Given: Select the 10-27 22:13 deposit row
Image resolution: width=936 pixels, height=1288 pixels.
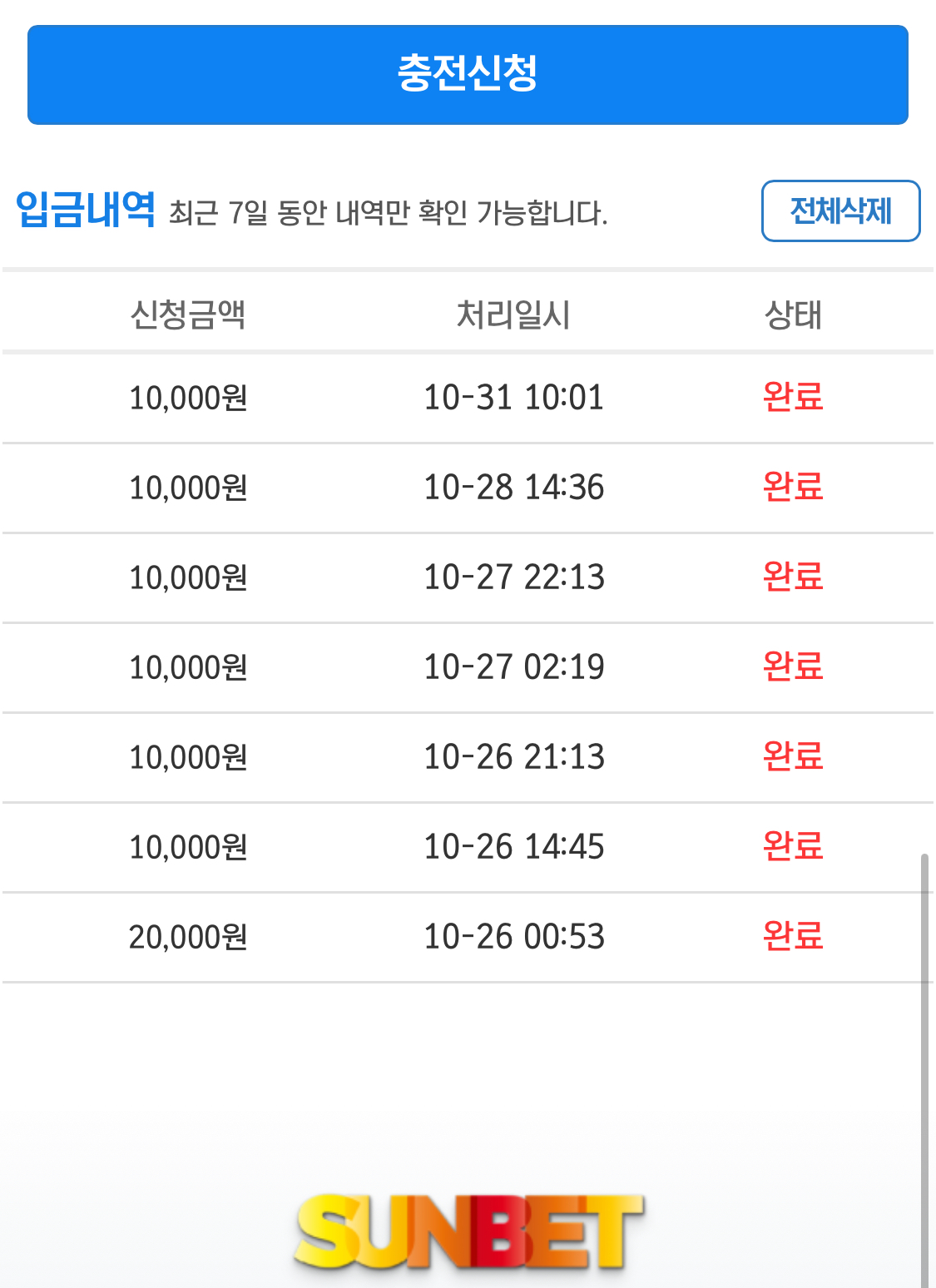Looking at the screenshot, I should pos(513,577).
